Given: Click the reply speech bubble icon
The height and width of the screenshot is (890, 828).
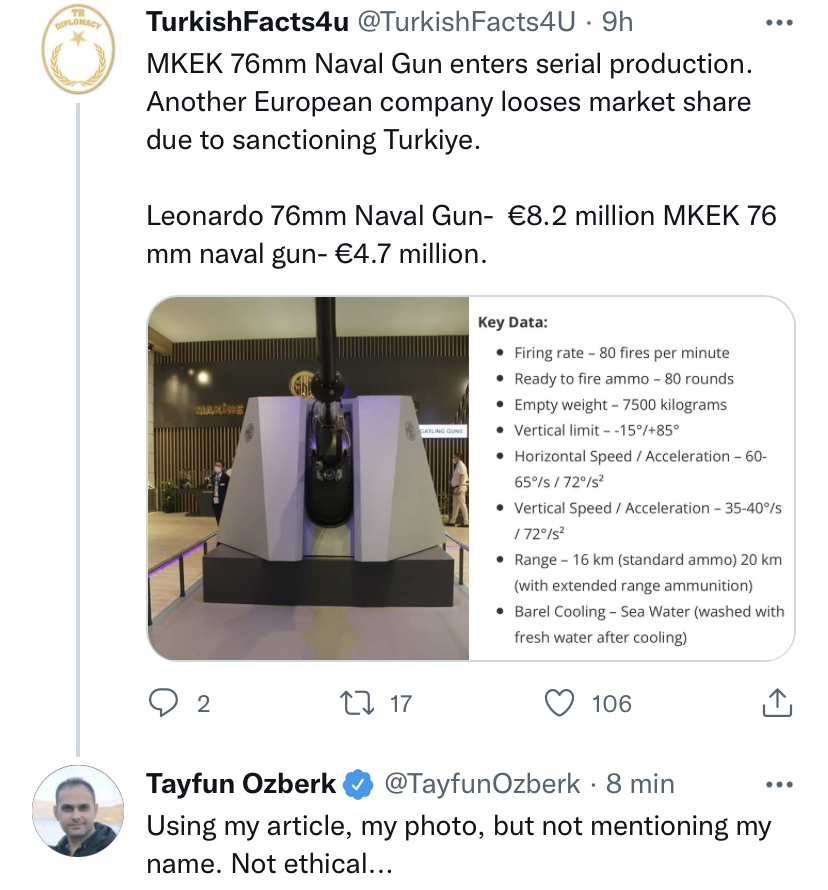Looking at the screenshot, I should 163,703.
